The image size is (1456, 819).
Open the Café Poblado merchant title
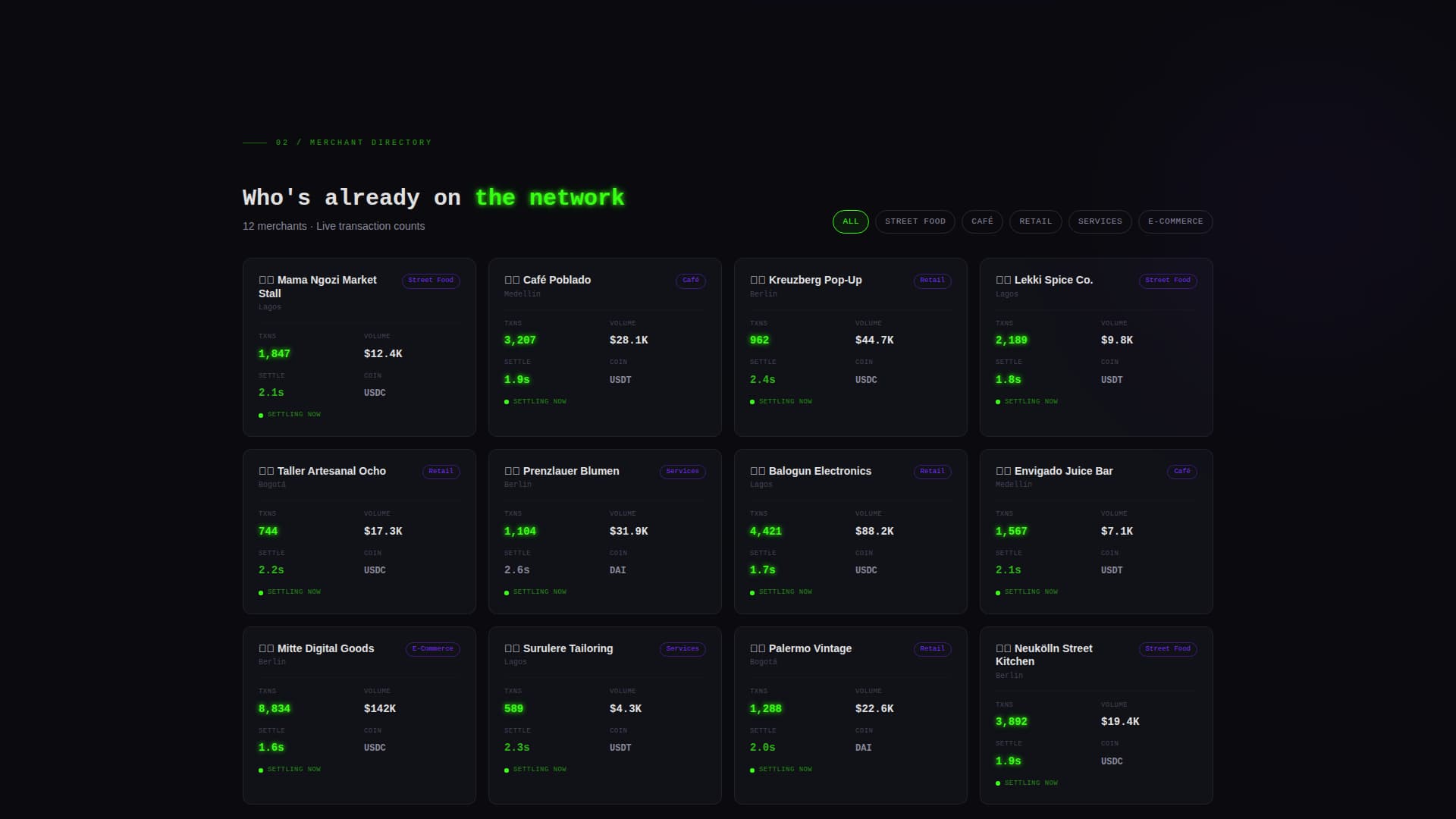point(548,280)
